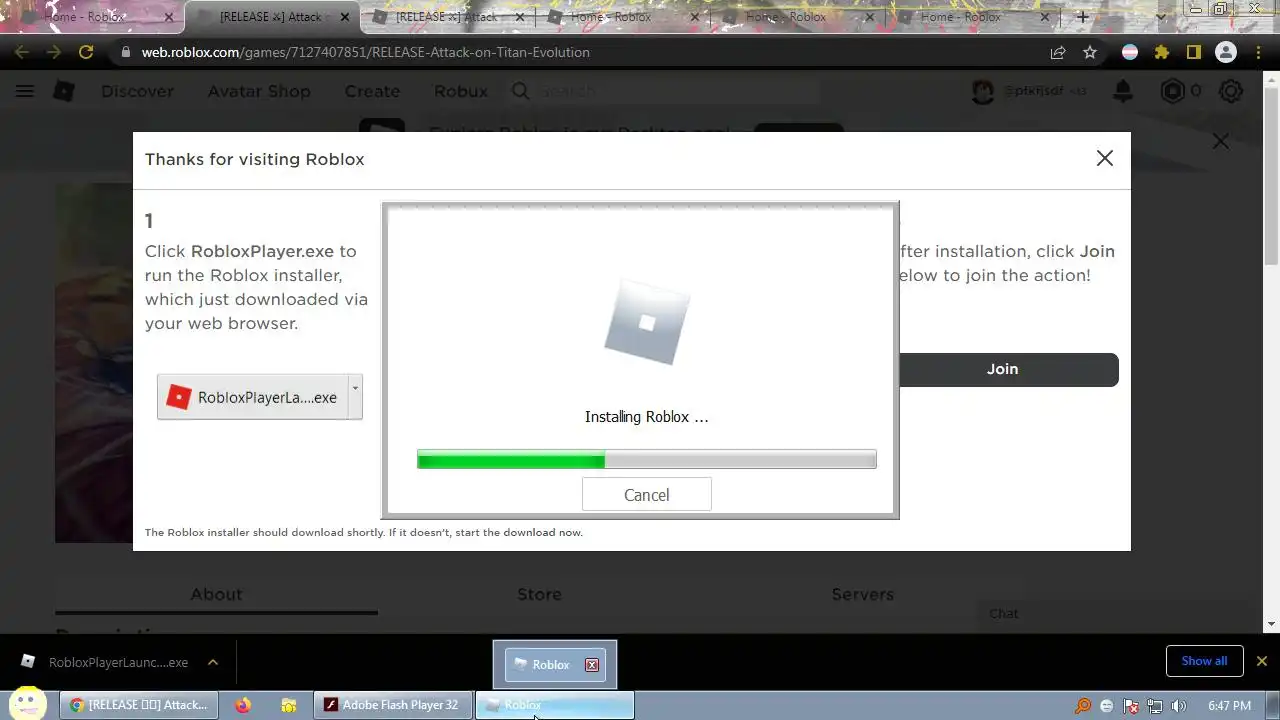The image size is (1280, 720).
Task: Close the Thanks for visiting Roblox dialog
Action: click(x=1104, y=158)
